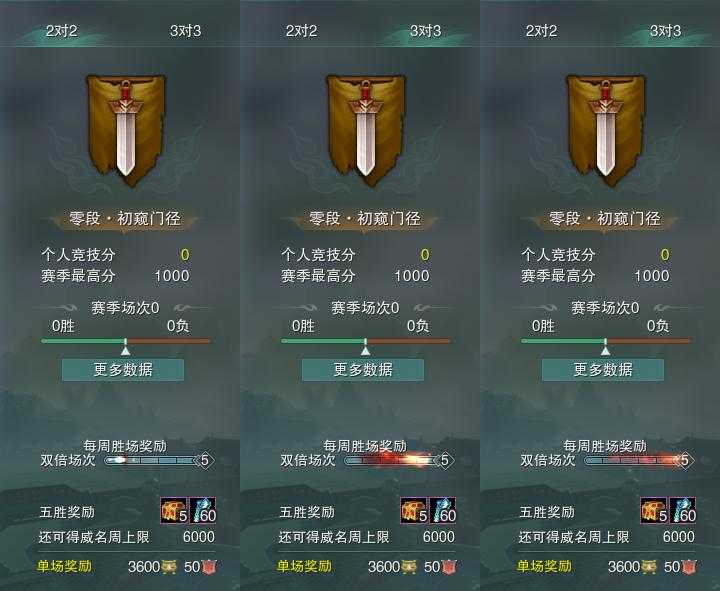Viewport: 720px width, 591px height.
Task: Select the 3对3 tab in middle panel
Action: (x=426, y=31)
